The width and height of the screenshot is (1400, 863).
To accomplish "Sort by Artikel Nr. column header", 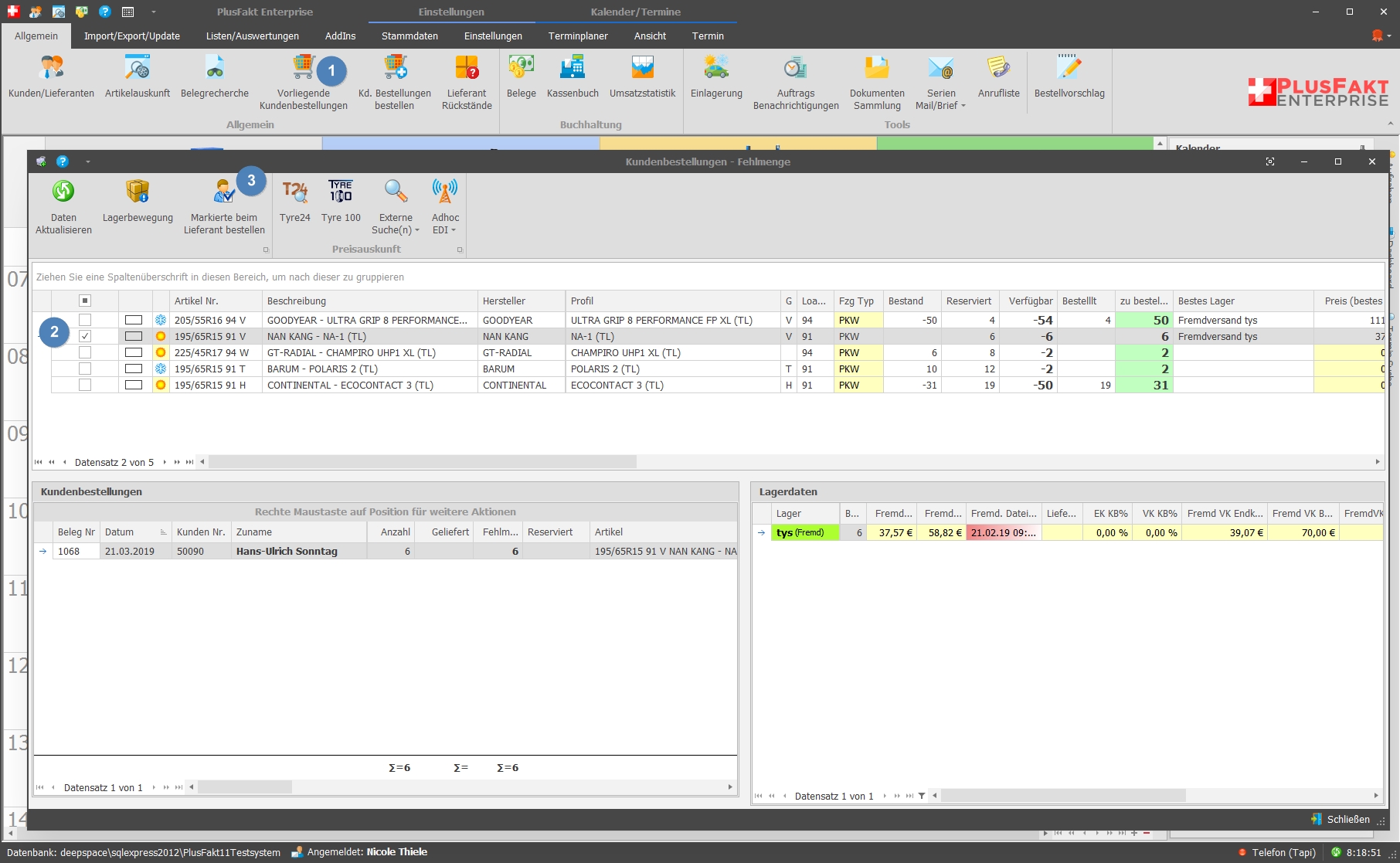I will 216,301.
